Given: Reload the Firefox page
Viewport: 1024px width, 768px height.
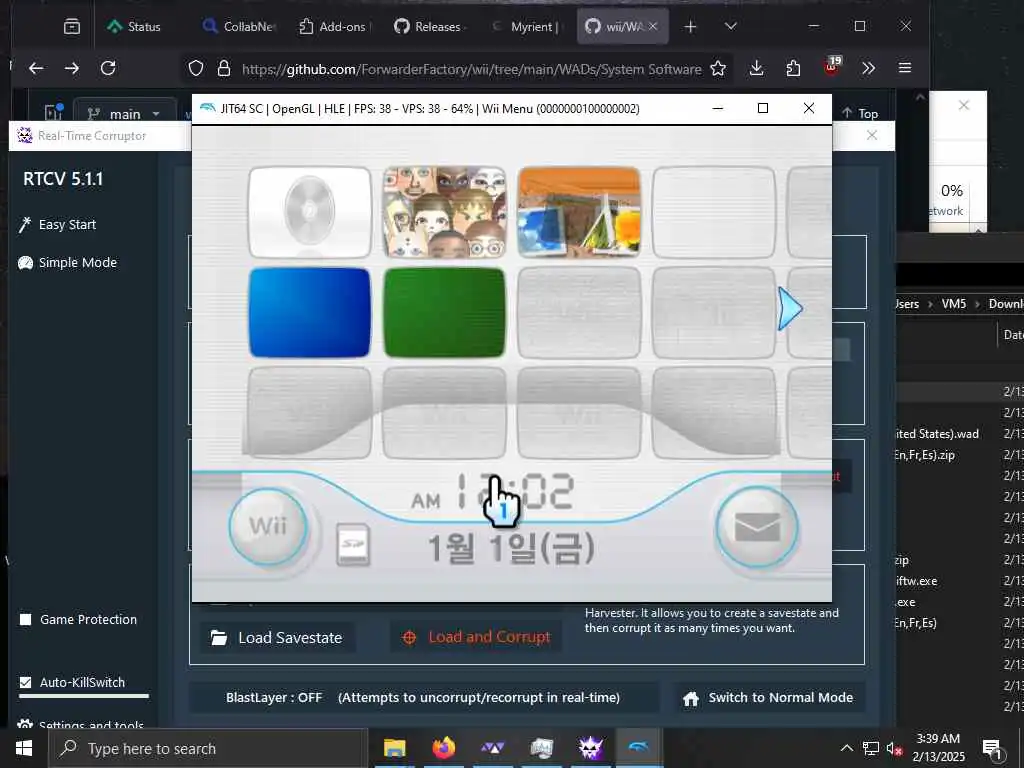Looking at the screenshot, I should 108,68.
